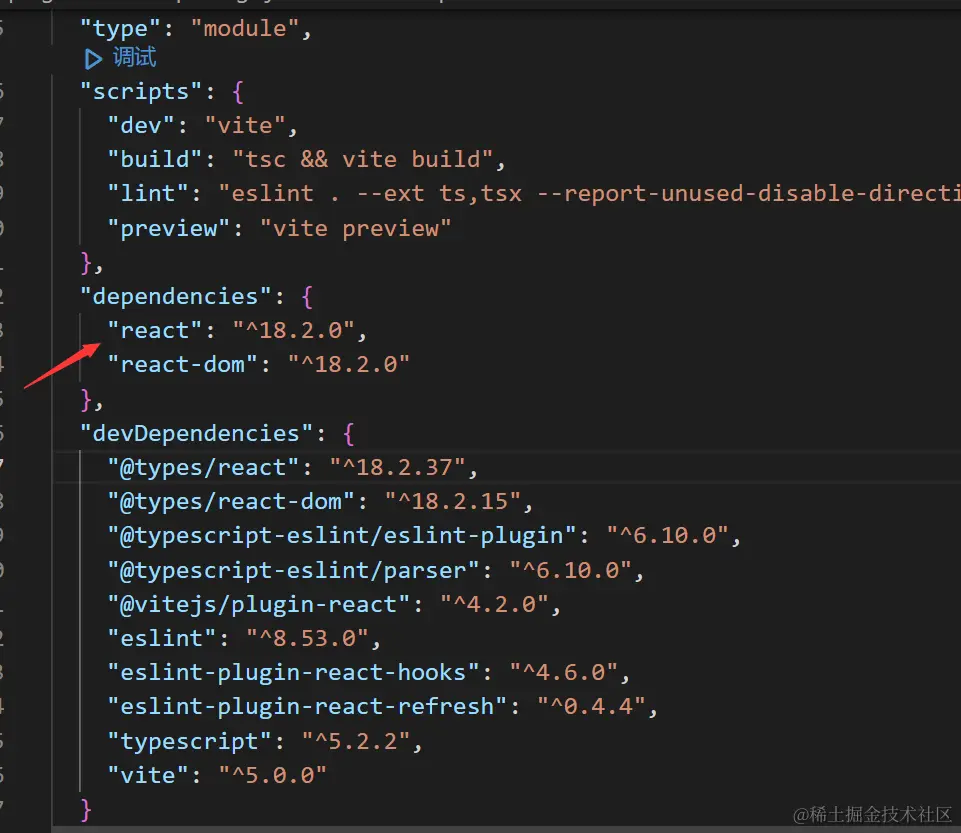Click the "@types/react" key
The image size is (961, 833).
pos(203,468)
